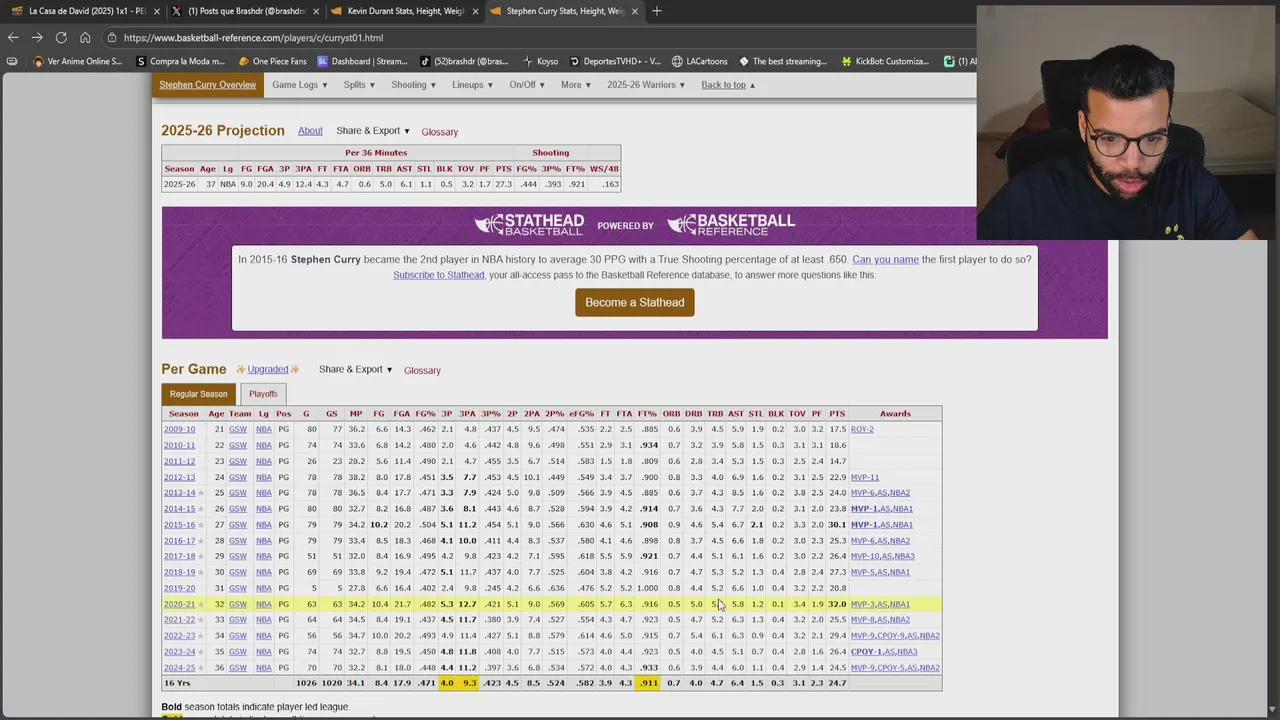This screenshot has width=1280, height=720.
Task: Open the Koyso bookmark
Action: (540, 61)
